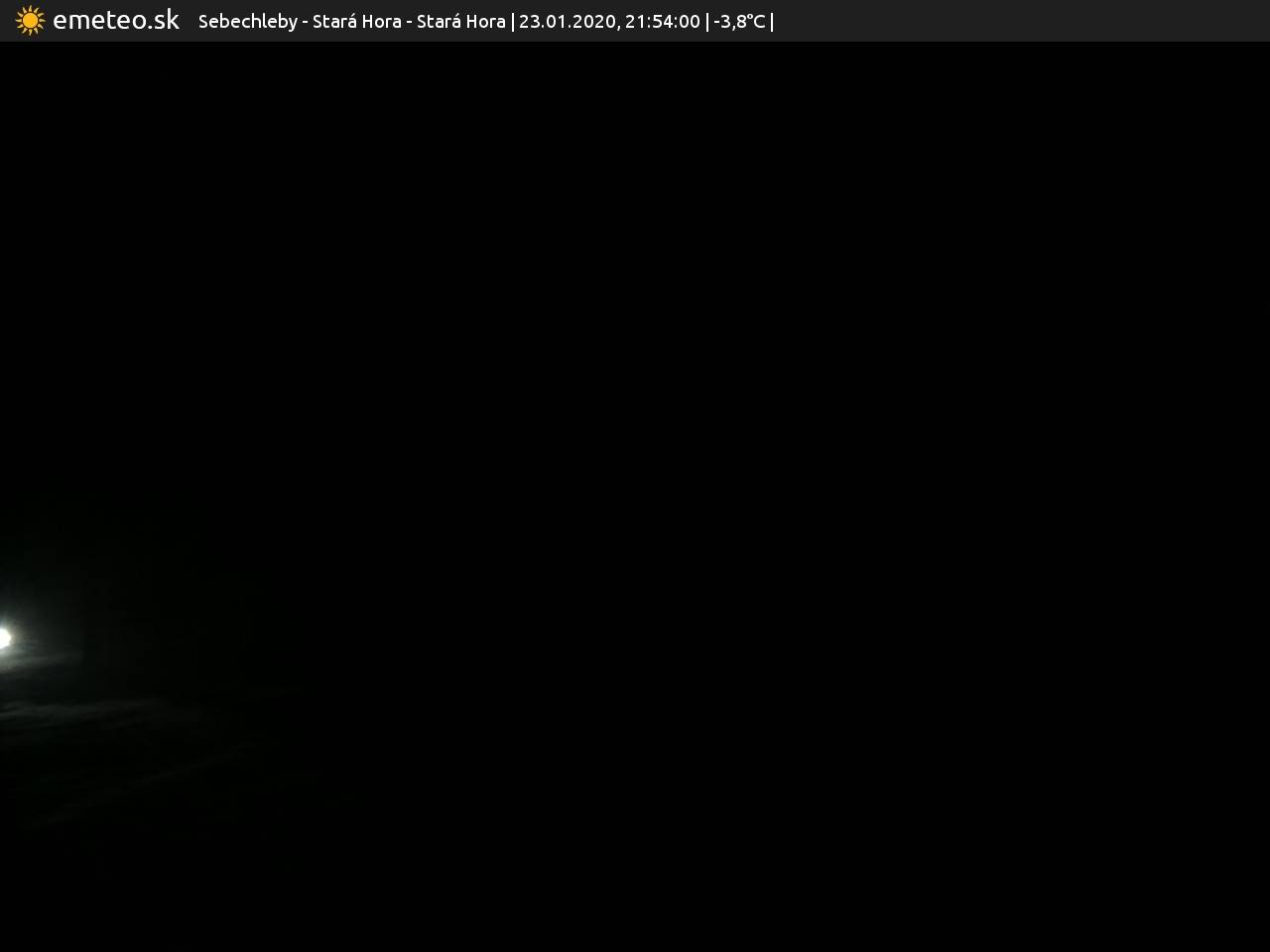The image size is (1270, 952).
Task: Click the first Stará Hora label
Action: tap(356, 22)
